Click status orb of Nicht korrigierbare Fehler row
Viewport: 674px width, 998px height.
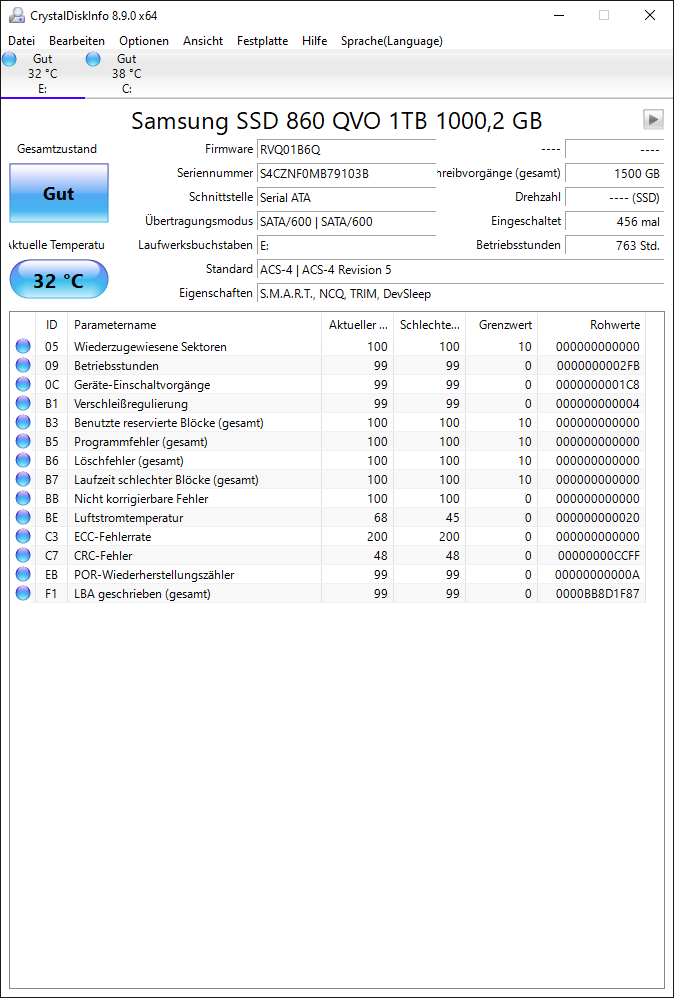pos(23,498)
